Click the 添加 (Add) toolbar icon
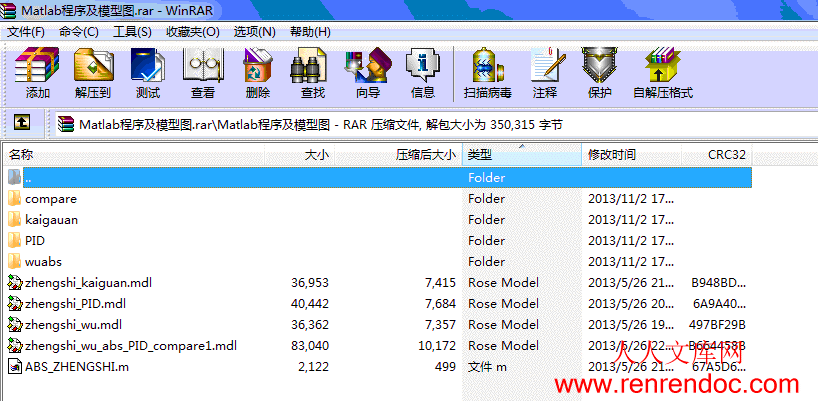Image resolution: width=818 pixels, height=401 pixels. coord(37,65)
